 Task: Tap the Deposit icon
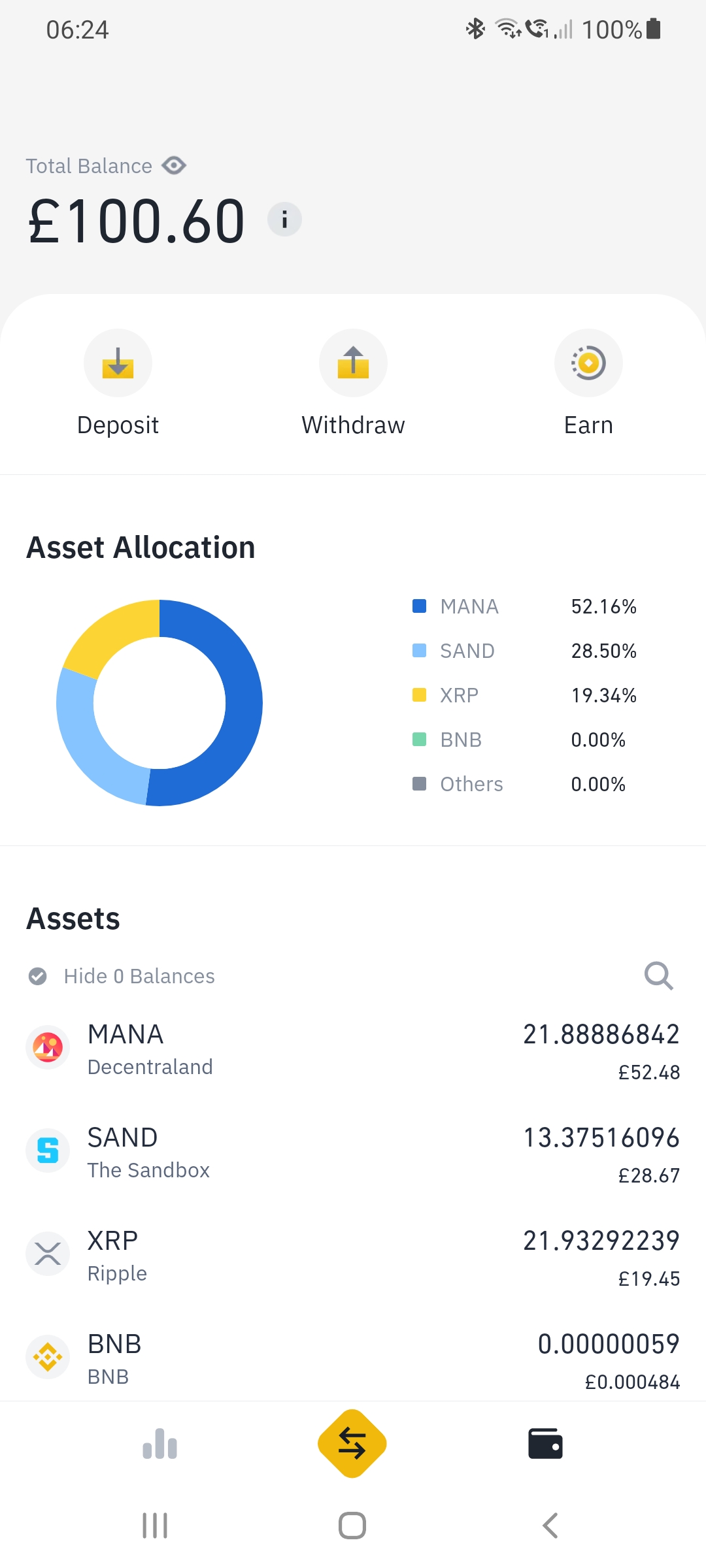118,363
